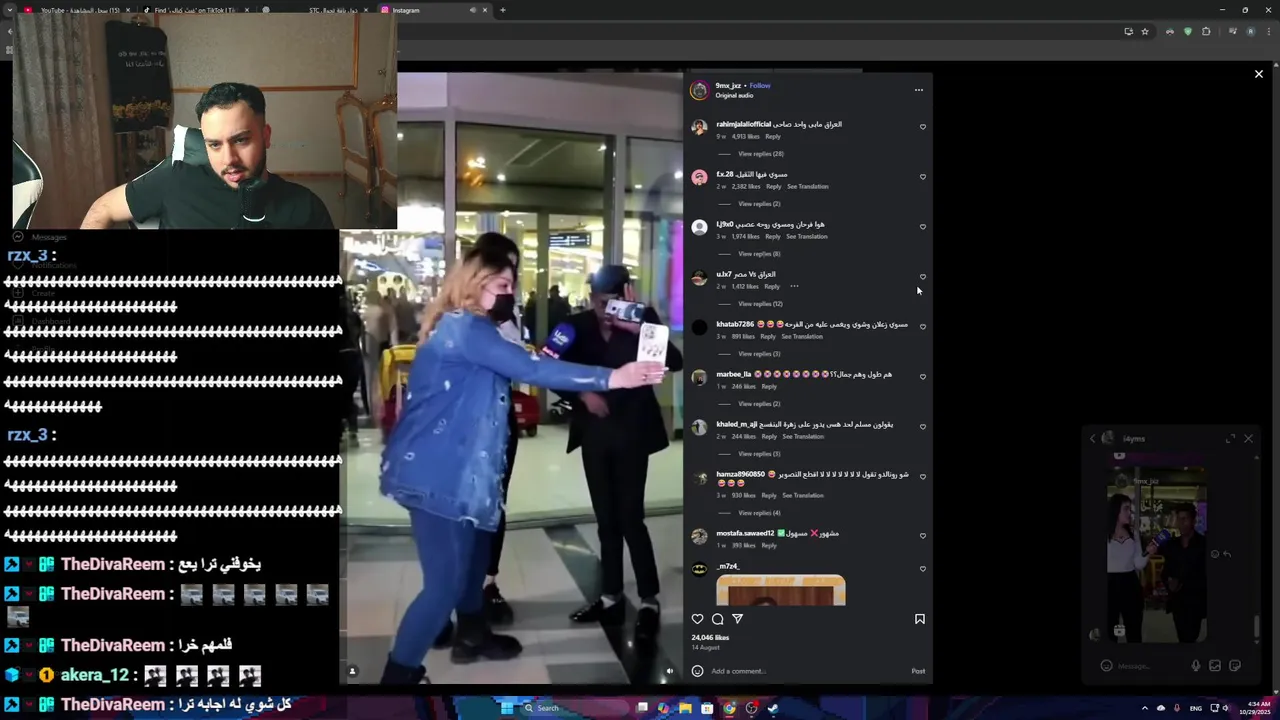1280x720 pixels.
Task: Like khatab7286's comment with heart
Action: point(923,327)
